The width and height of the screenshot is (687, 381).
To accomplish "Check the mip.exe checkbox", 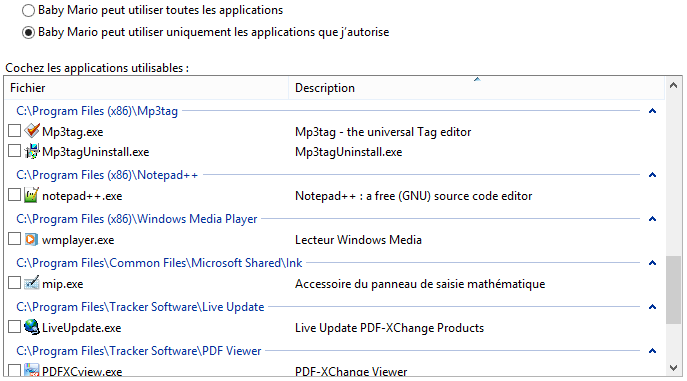I will point(14,283).
